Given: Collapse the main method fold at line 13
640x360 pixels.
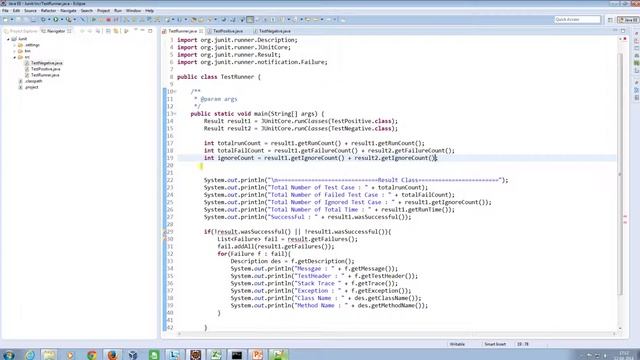Looking at the screenshot, I should coord(175,114).
